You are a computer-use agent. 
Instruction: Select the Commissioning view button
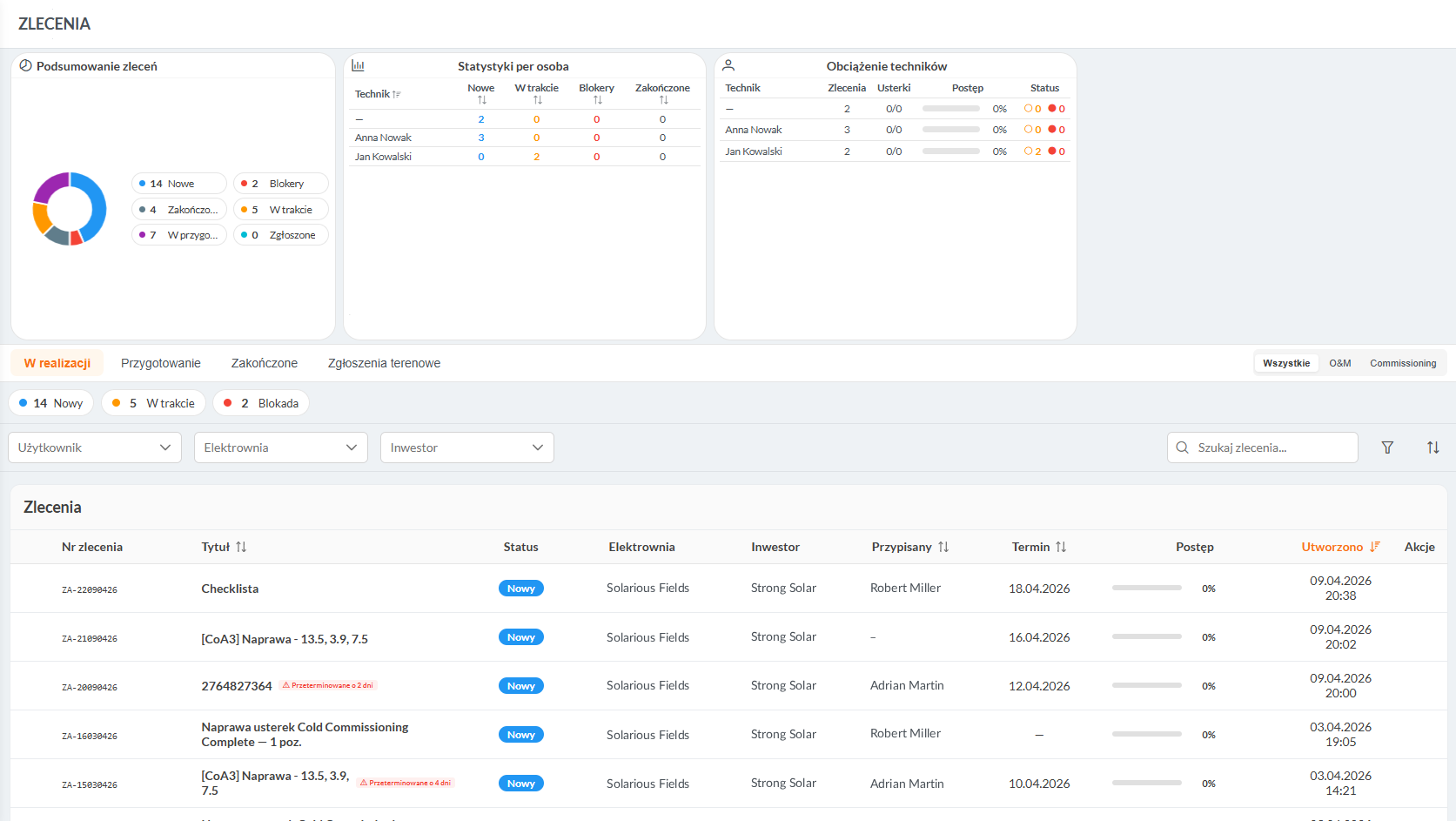click(1402, 363)
